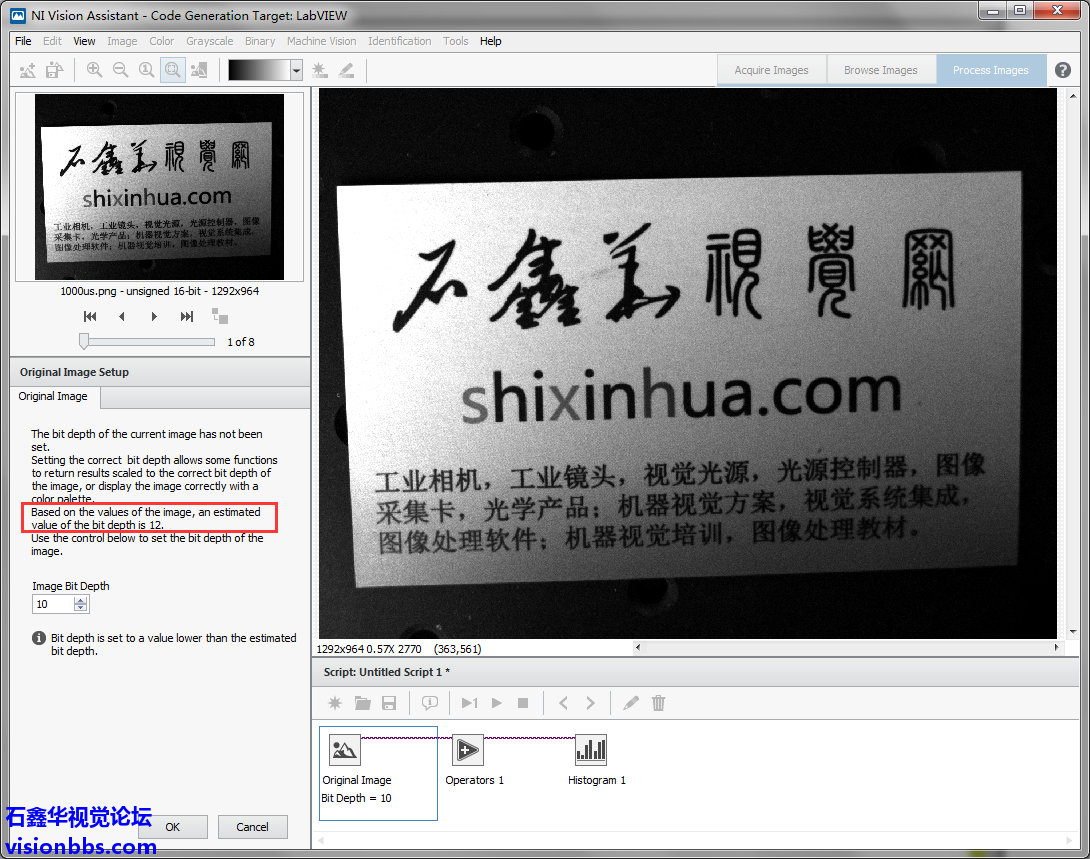Increment the Image Bit Depth stepper

pyautogui.click(x=81, y=600)
